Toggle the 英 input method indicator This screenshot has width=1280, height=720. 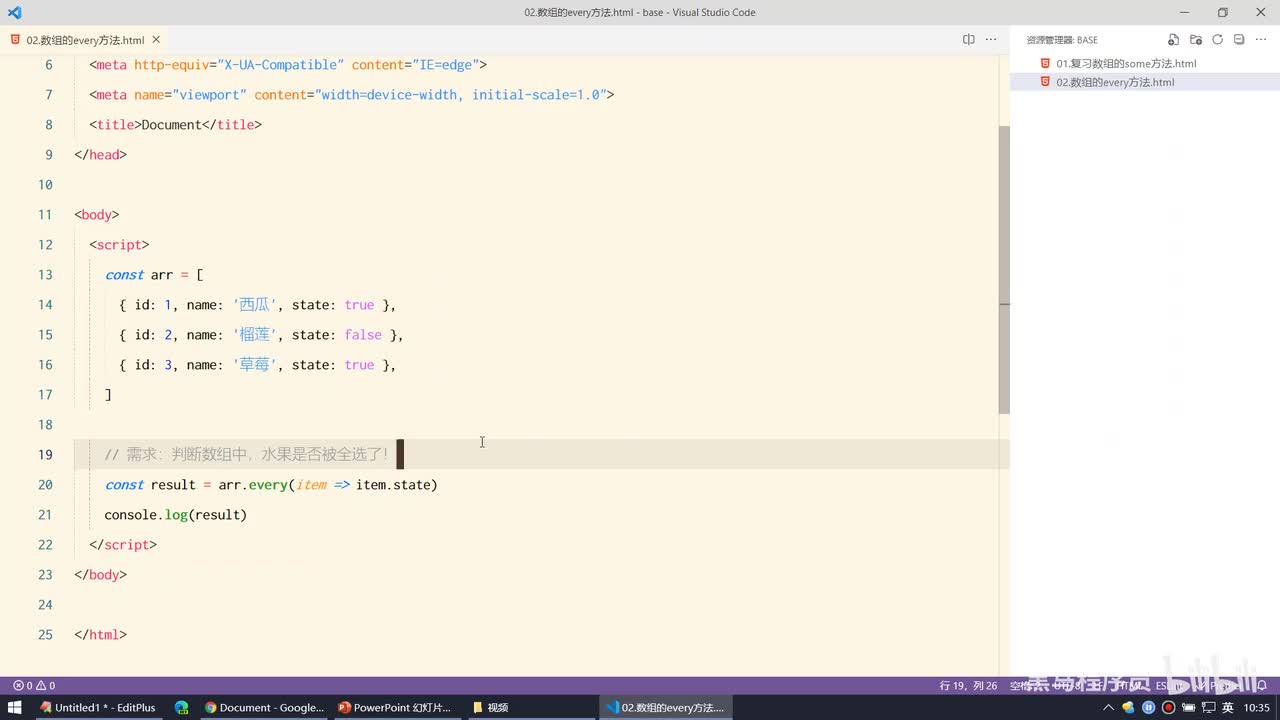pyautogui.click(x=1227, y=707)
